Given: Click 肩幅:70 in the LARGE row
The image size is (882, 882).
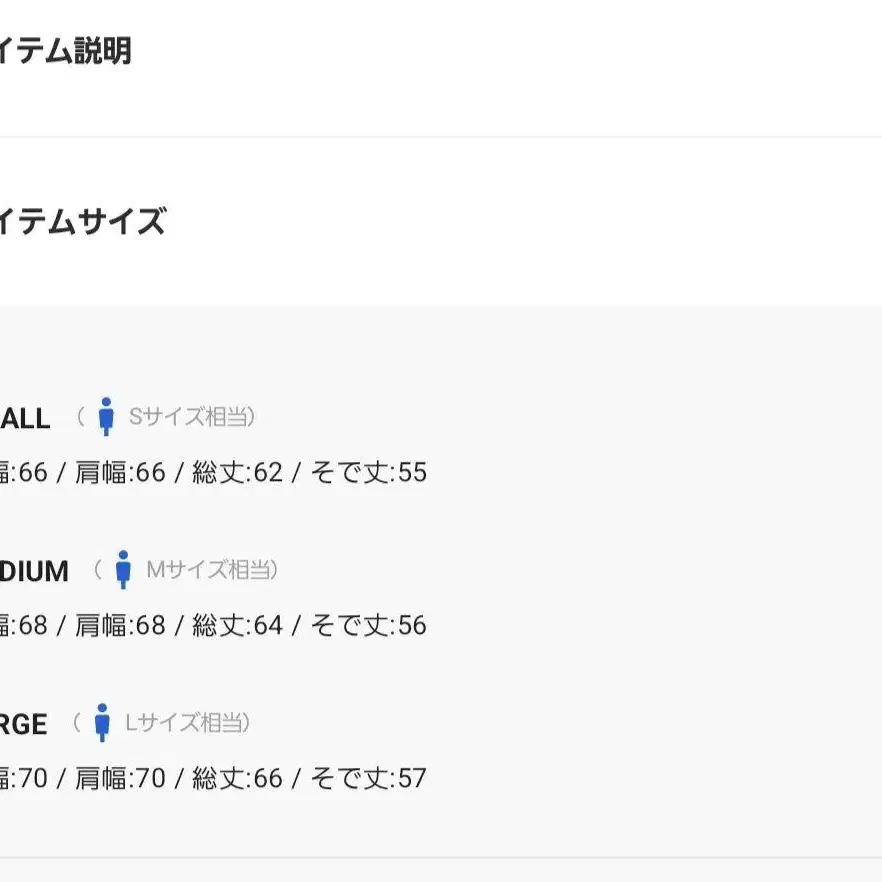Looking at the screenshot, I should click(120, 778).
